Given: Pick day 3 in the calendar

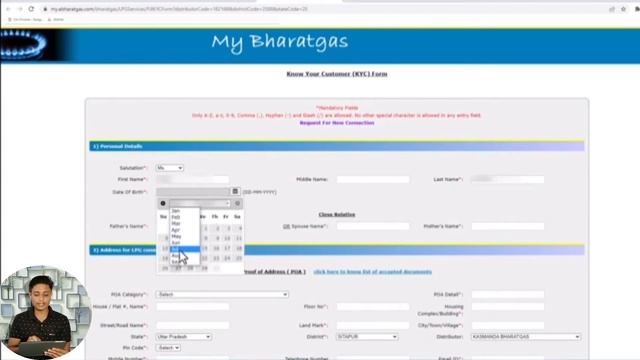Looking at the screenshot, I should pos(228,229).
